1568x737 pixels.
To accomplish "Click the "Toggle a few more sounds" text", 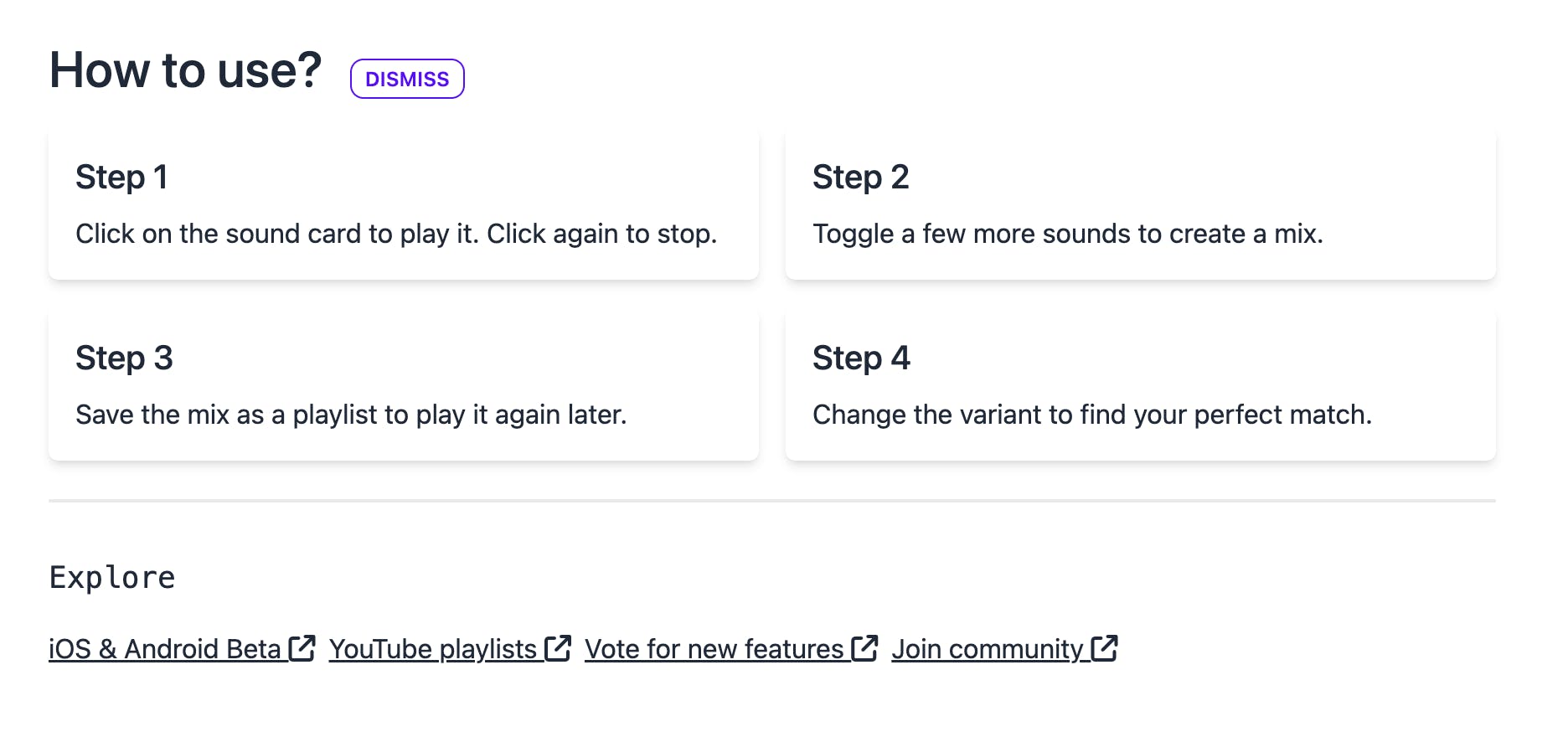I will tap(1068, 234).
